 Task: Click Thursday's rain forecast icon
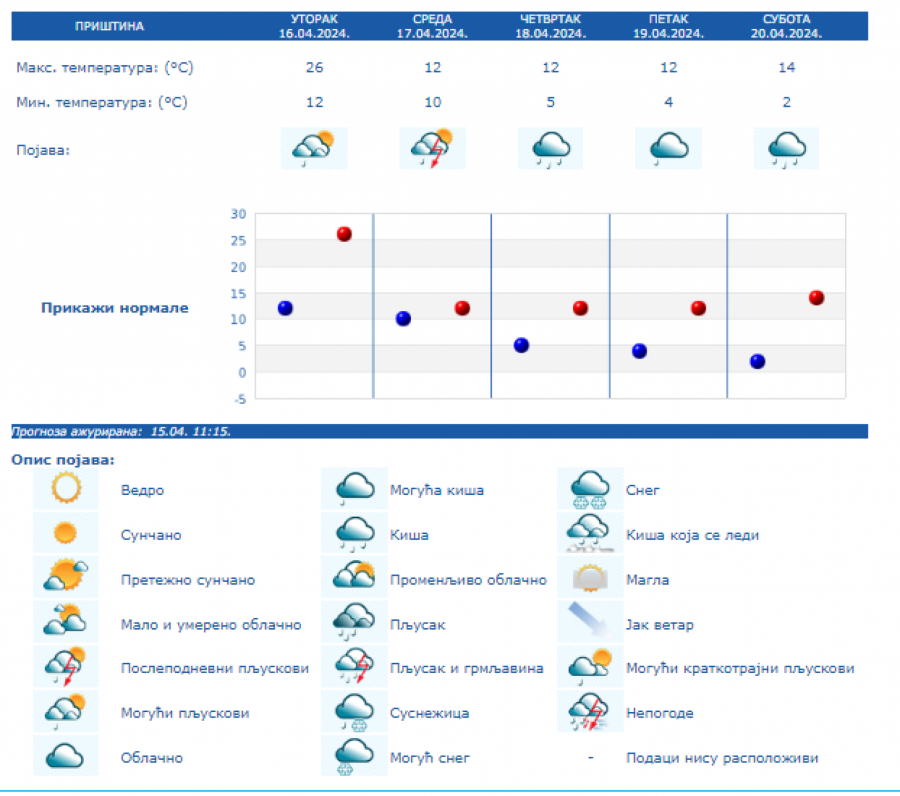coord(550,148)
